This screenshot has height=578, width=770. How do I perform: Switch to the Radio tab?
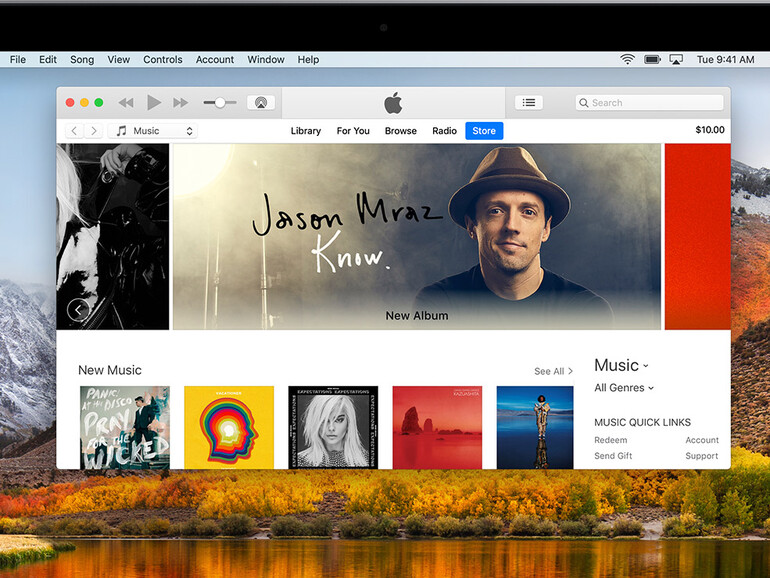click(444, 131)
